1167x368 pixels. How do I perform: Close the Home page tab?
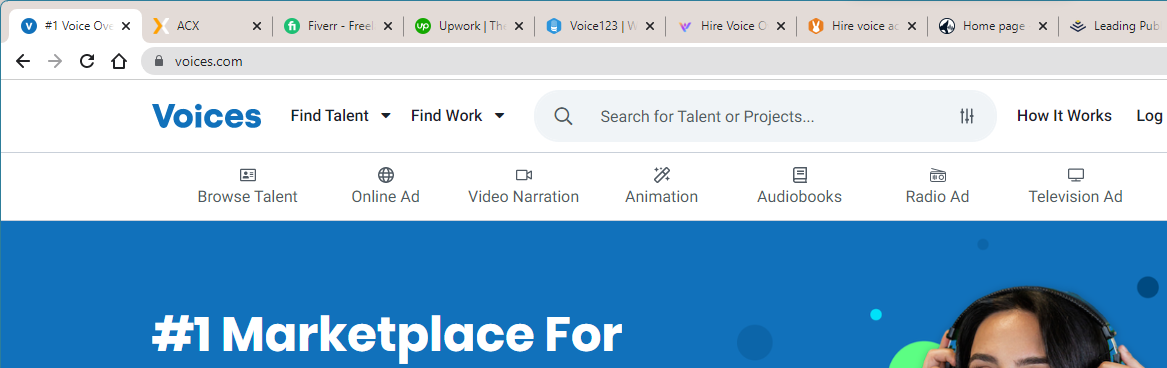pos(1043,26)
